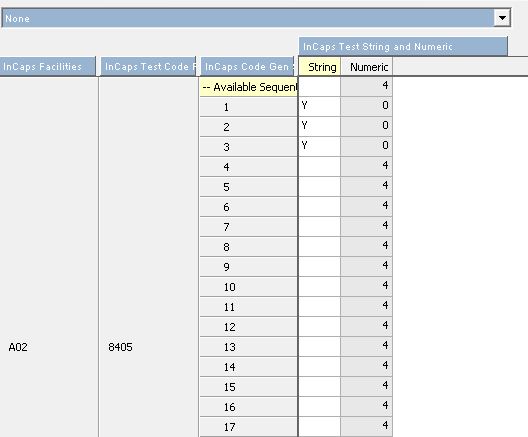Select sequence row 10

pos(249,287)
